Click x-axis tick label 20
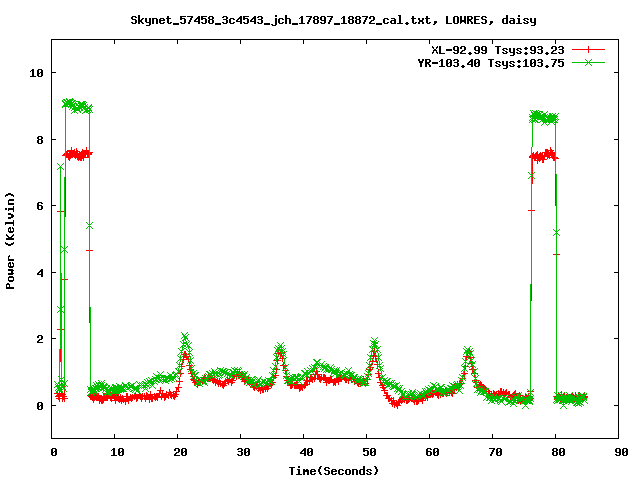Screen dimensions: 640x480 180,452
